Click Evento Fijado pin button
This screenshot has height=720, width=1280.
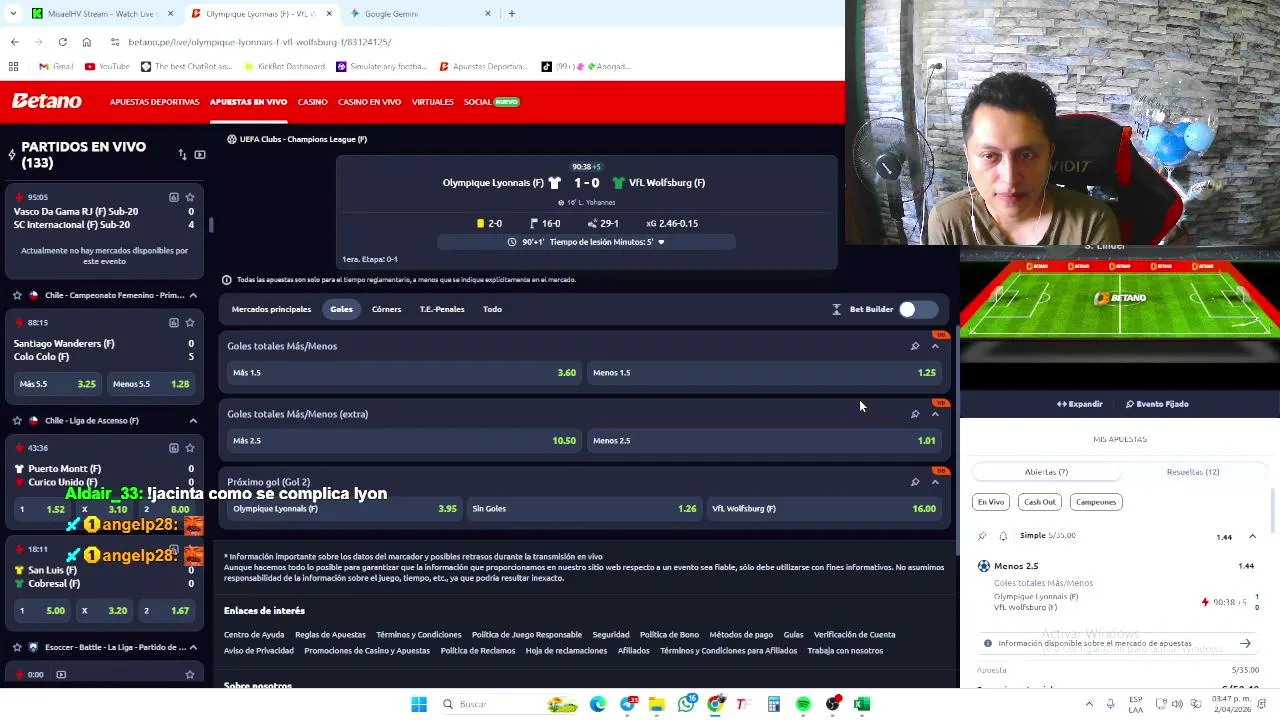click(x=1157, y=404)
